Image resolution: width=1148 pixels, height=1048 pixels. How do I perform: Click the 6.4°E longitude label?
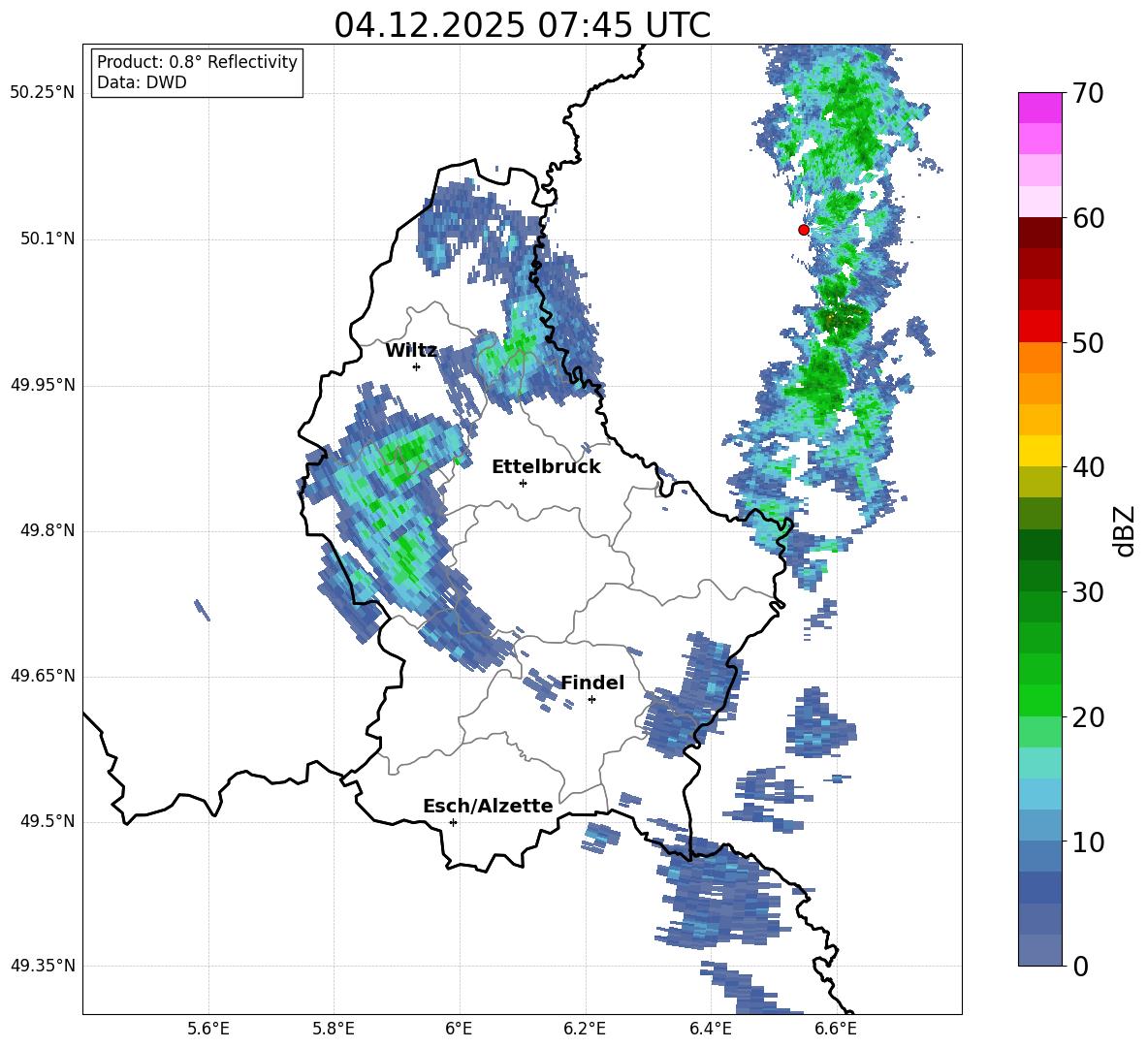(710, 1030)
